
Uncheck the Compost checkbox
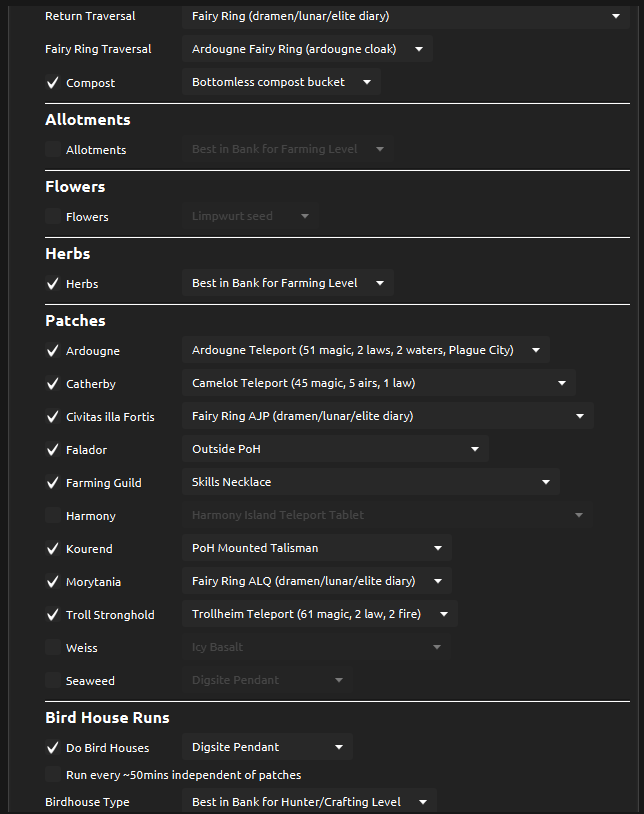point(53,83)
